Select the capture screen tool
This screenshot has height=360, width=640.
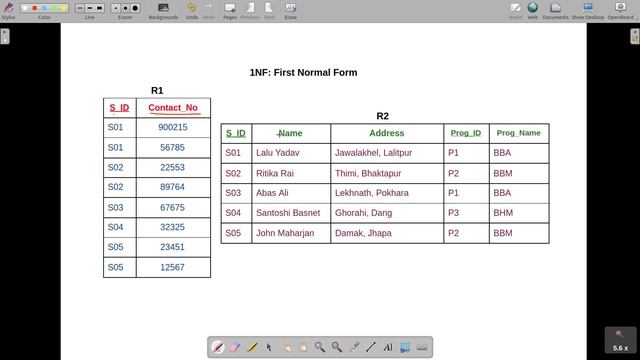405,347
